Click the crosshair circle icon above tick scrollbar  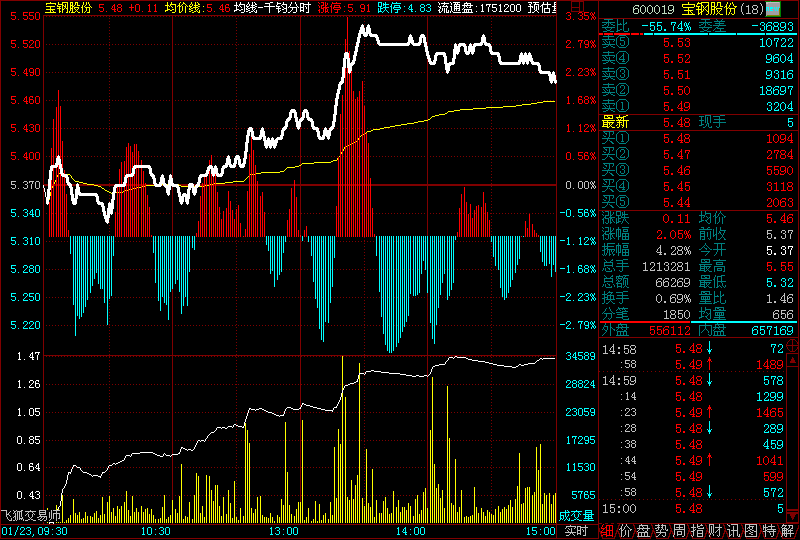coord(792,347)
